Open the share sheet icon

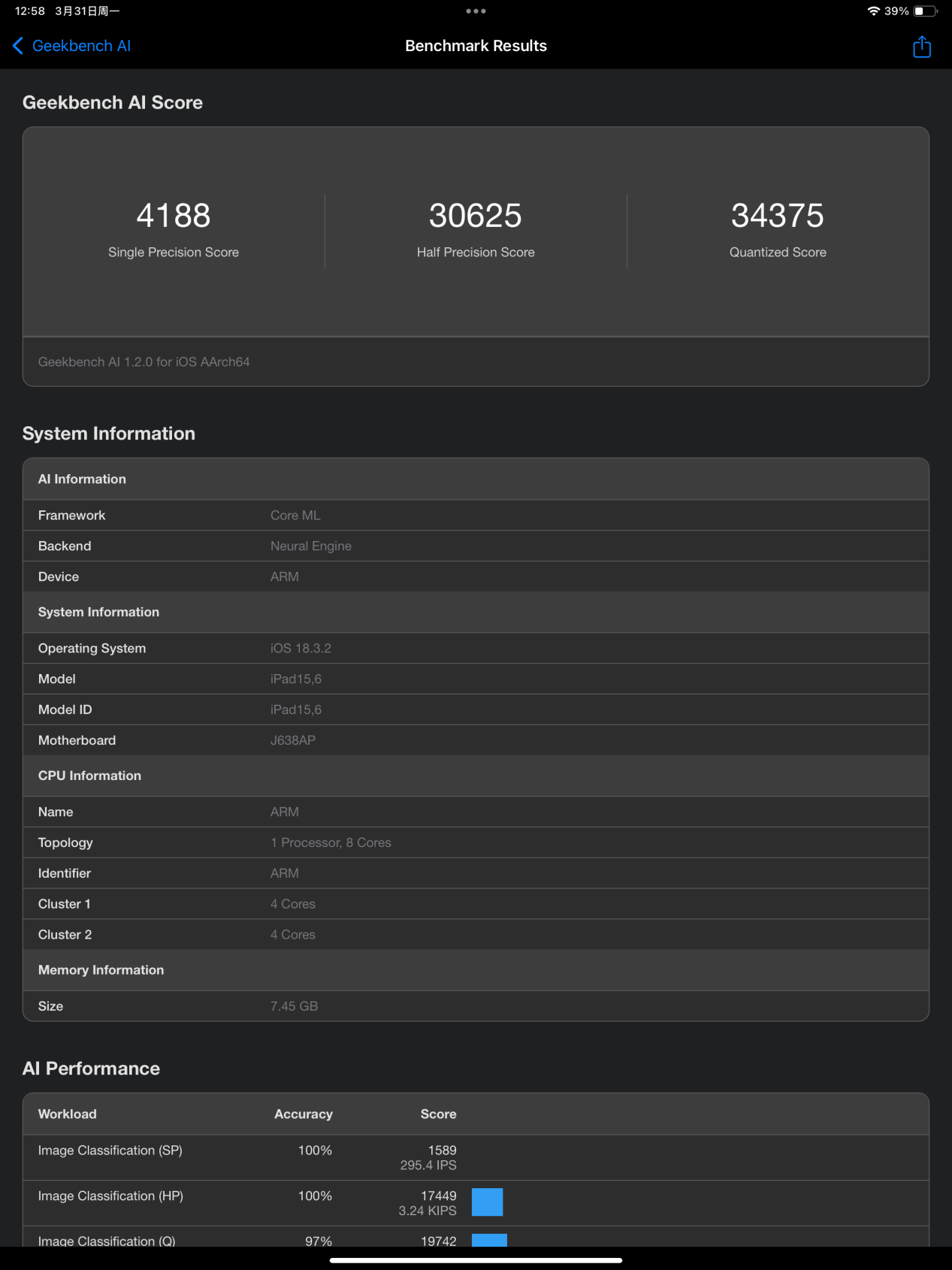[921, 47]
